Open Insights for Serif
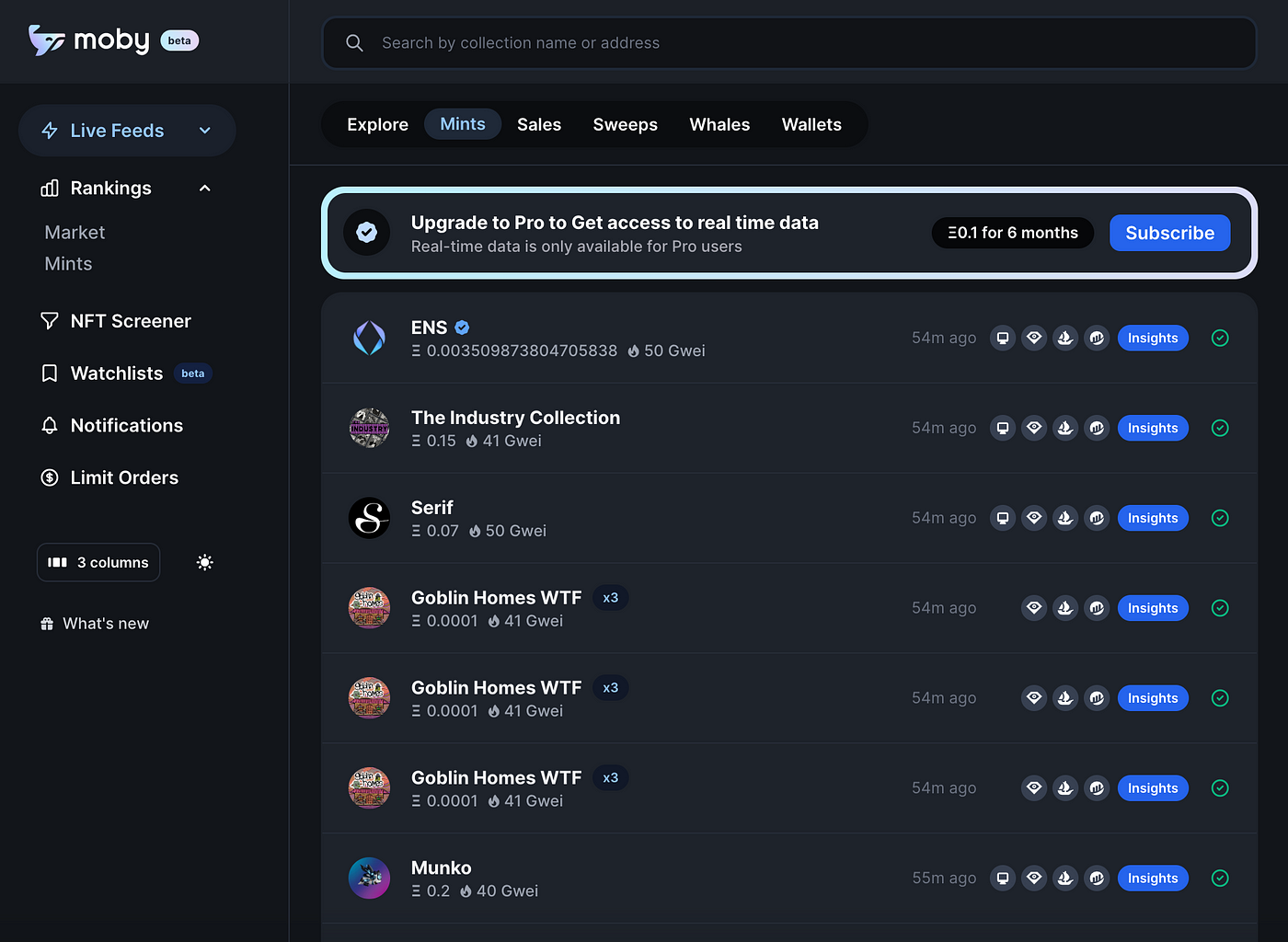 [x=1153, y=518]
